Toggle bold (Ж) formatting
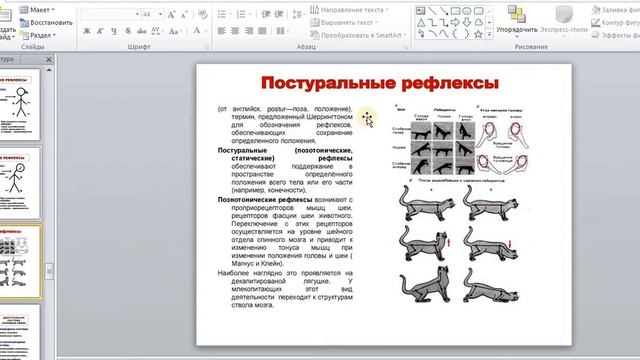This screenshot has width=640, height=360. [87, 31]
